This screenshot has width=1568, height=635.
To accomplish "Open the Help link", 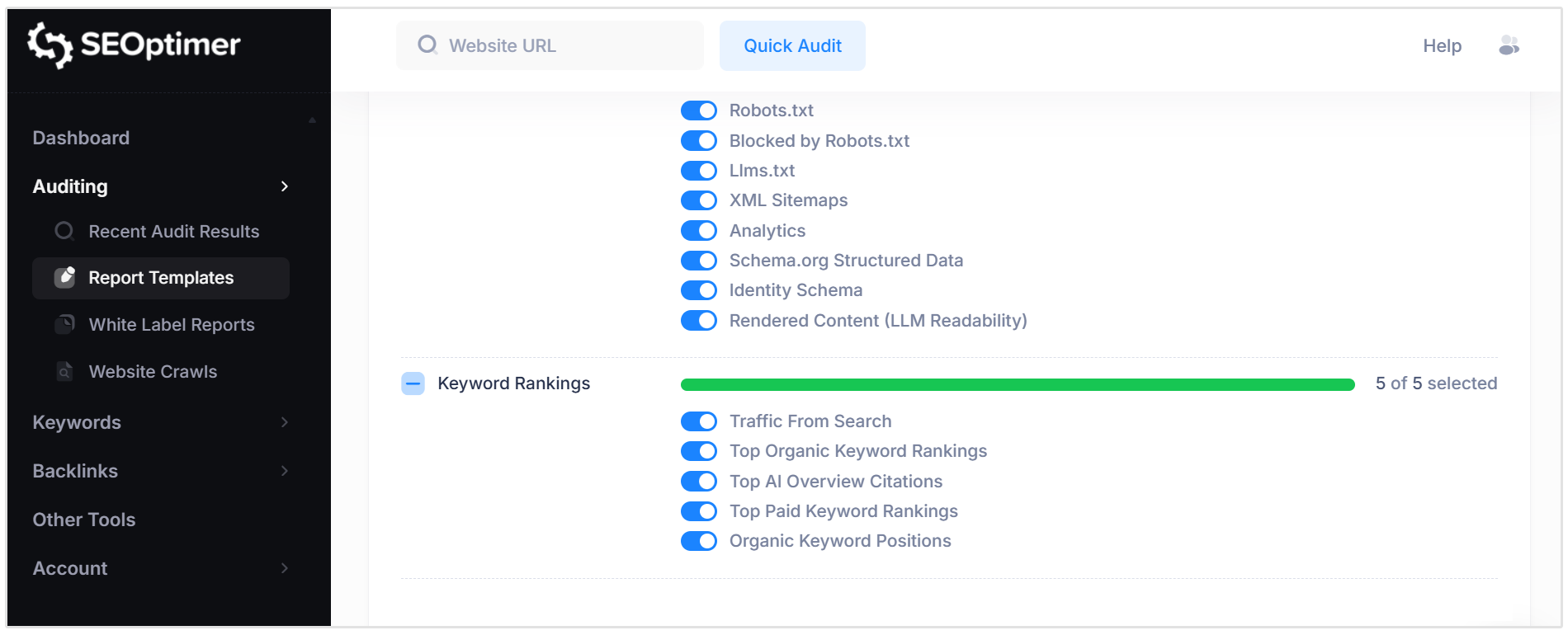I will [x=1442, y=46].
